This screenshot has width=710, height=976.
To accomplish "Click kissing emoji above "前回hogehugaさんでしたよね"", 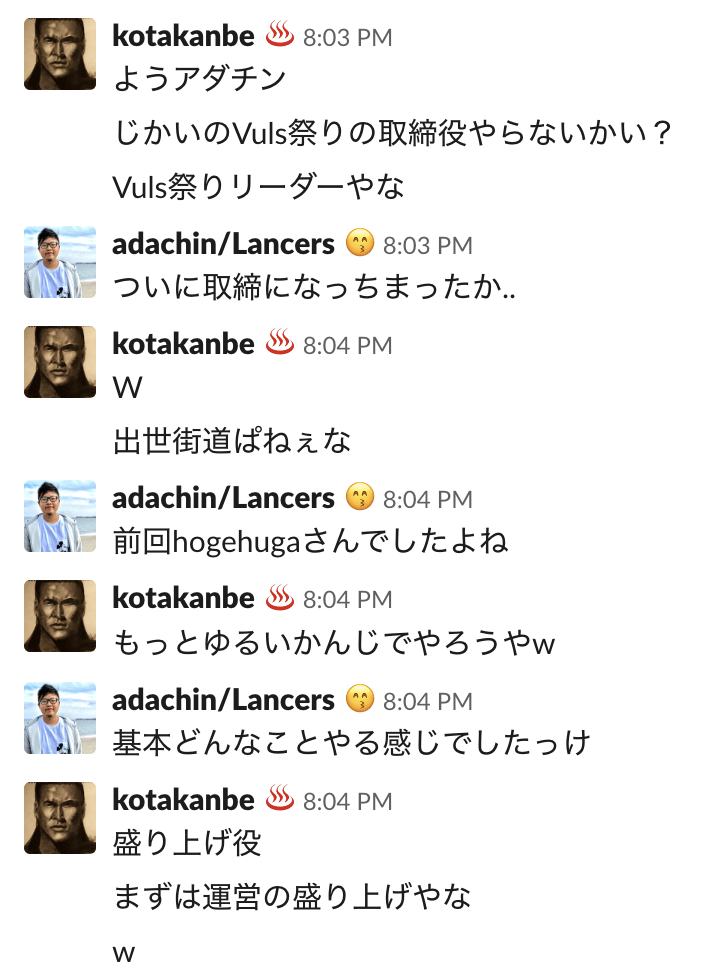I will [359, 498].
